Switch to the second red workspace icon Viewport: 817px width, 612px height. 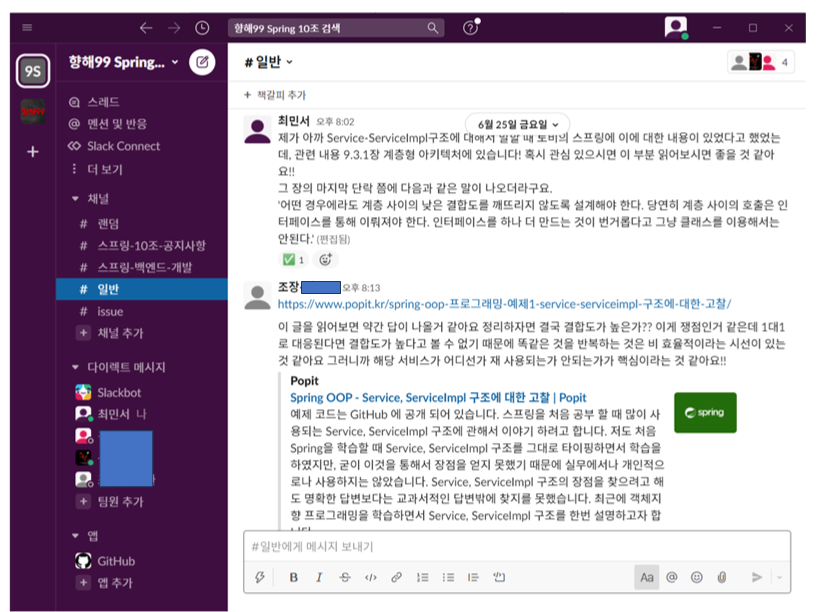[x=33, y=111]
